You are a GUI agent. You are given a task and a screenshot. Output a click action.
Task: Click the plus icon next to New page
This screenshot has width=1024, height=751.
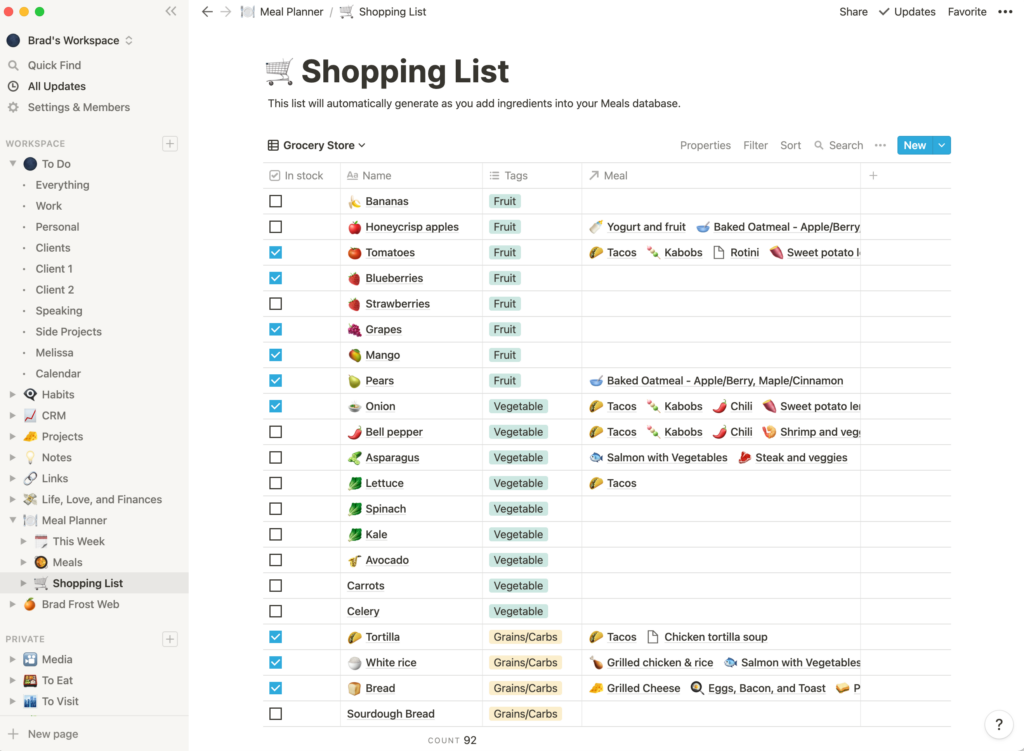point(13,734)
